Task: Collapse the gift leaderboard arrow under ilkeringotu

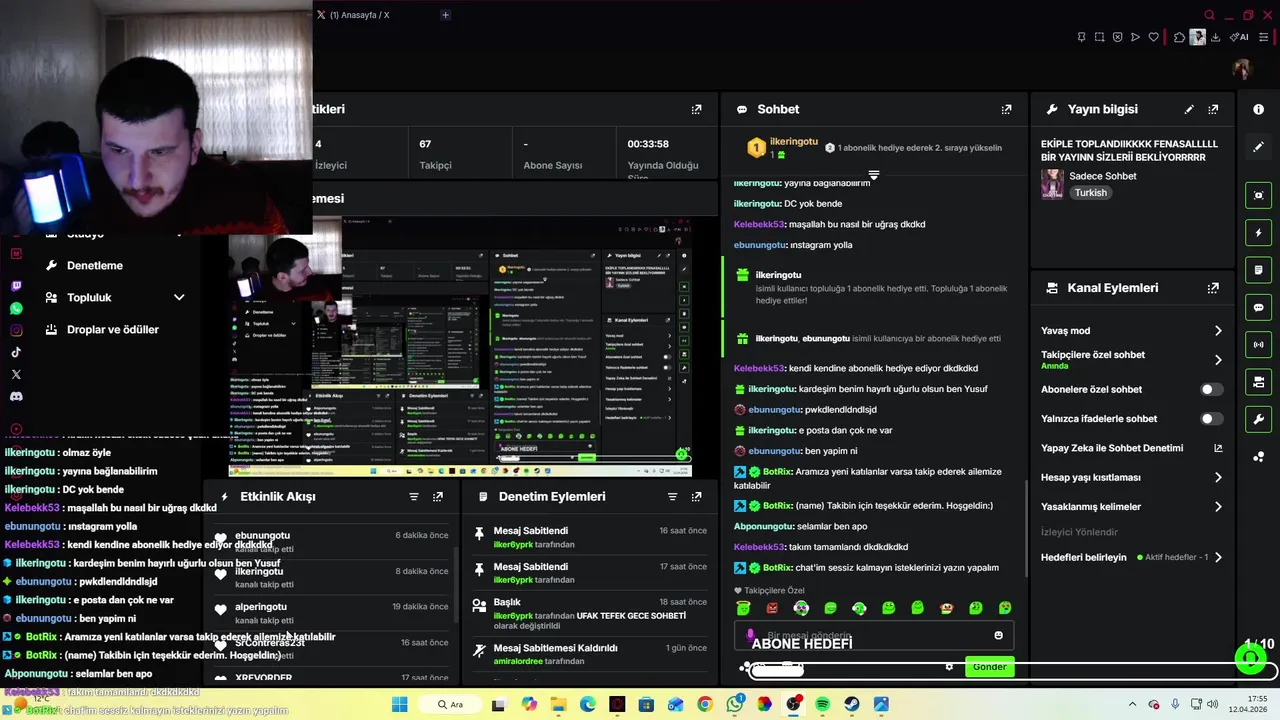Action: click(874, 176)
